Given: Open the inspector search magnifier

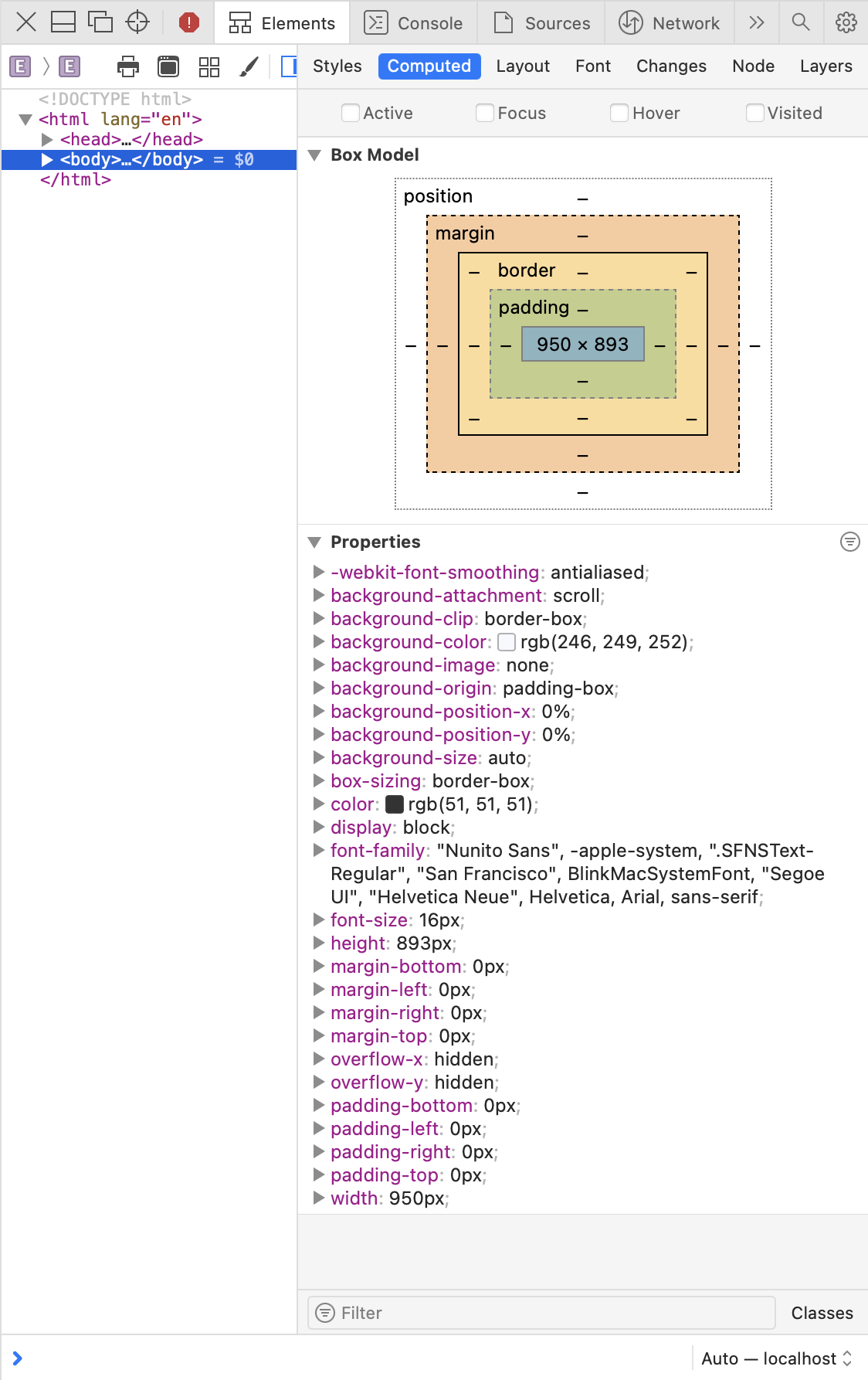Looking at the screenshot, I should [801, 22].
